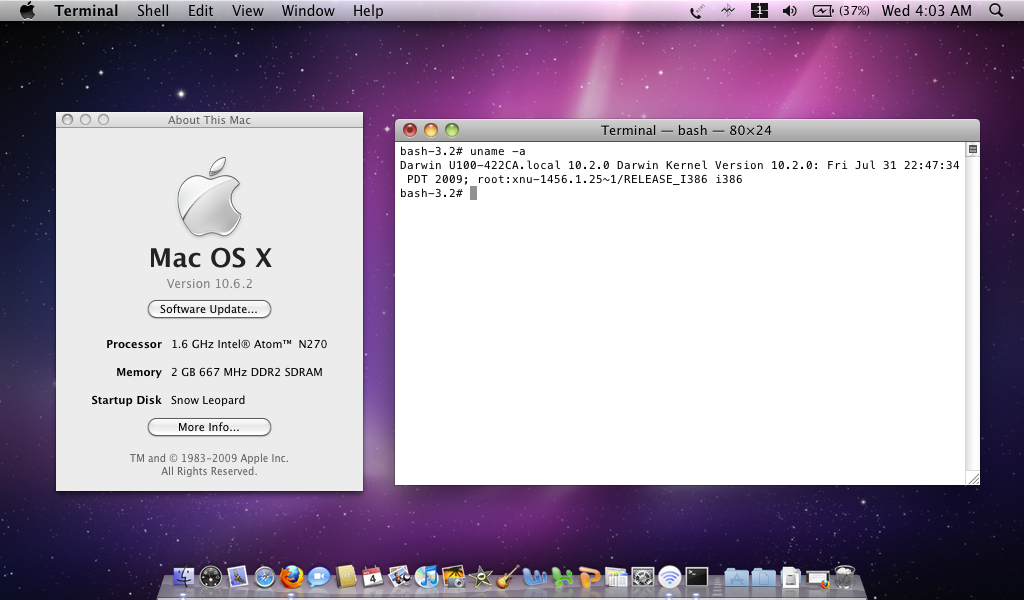Viewport: 1024px width, 600px height.
Task: Open the Applications folder stack in Dock
Action: tap(737, 577)
